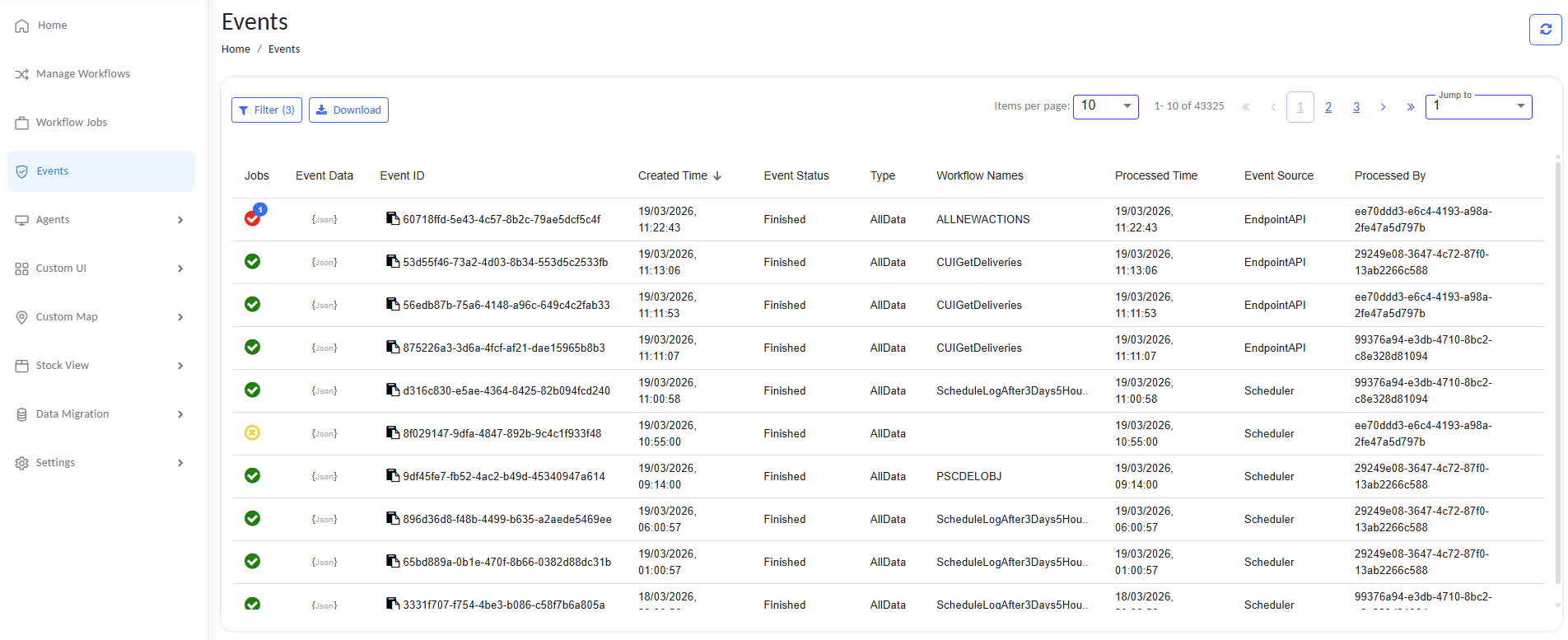Click the refresh icon button
1568x640 pixels.
1545,30
